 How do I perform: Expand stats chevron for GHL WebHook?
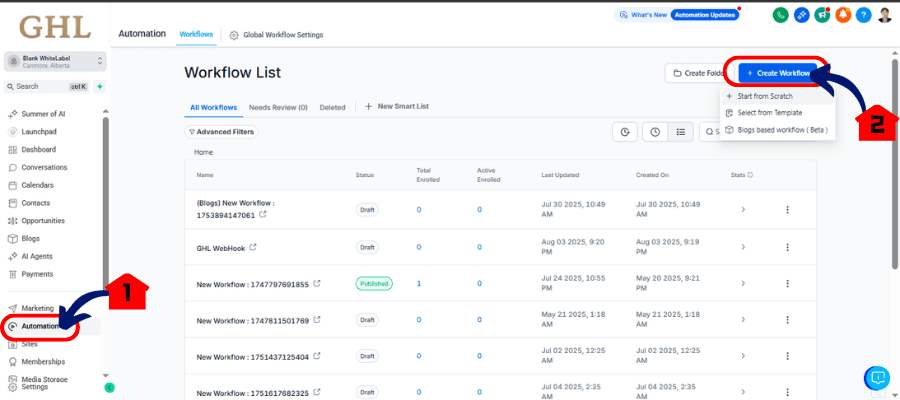[743, 247]
